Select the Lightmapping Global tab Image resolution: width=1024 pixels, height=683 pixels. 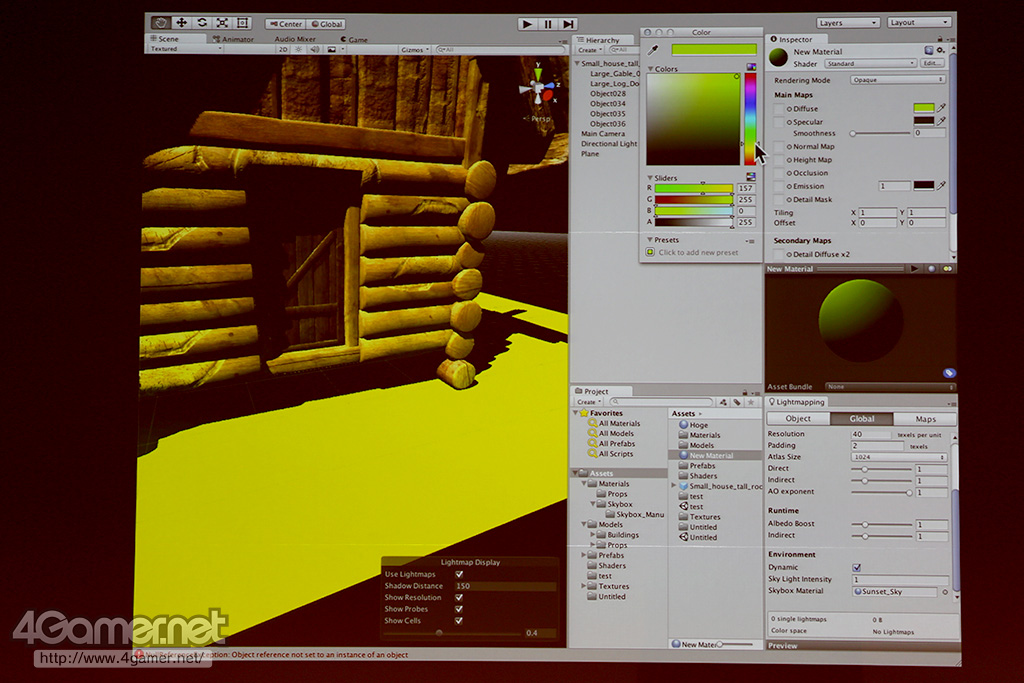point(862,419)
